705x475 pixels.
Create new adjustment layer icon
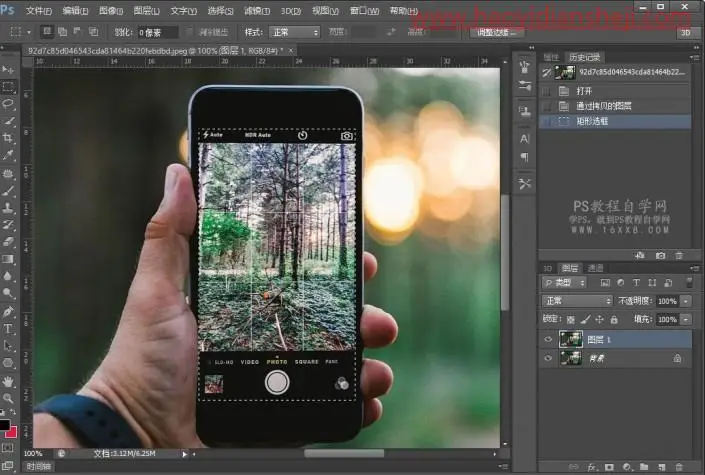point(627,467)
